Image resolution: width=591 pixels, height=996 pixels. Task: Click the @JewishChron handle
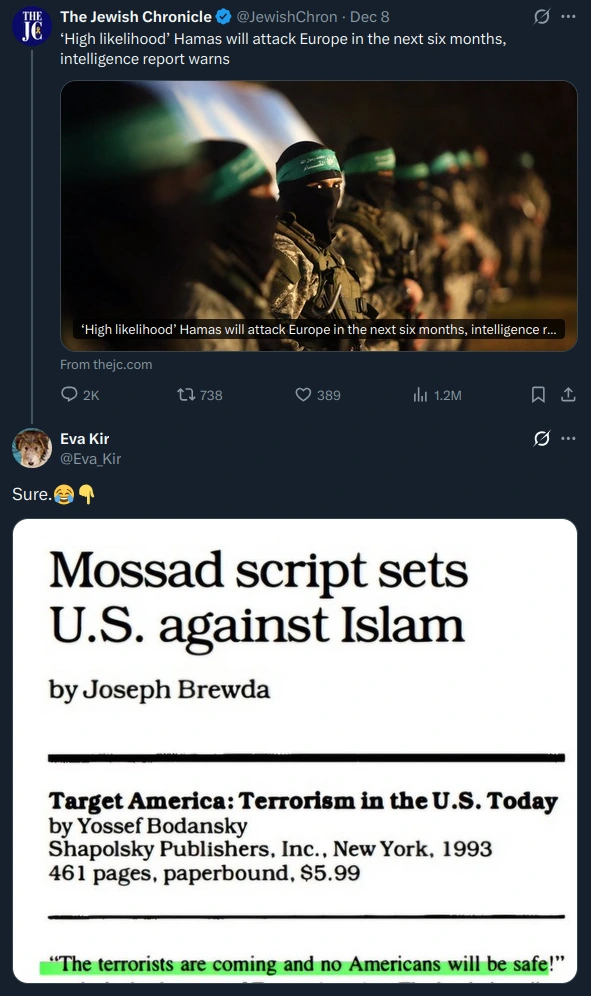click(x=287, y=17)
